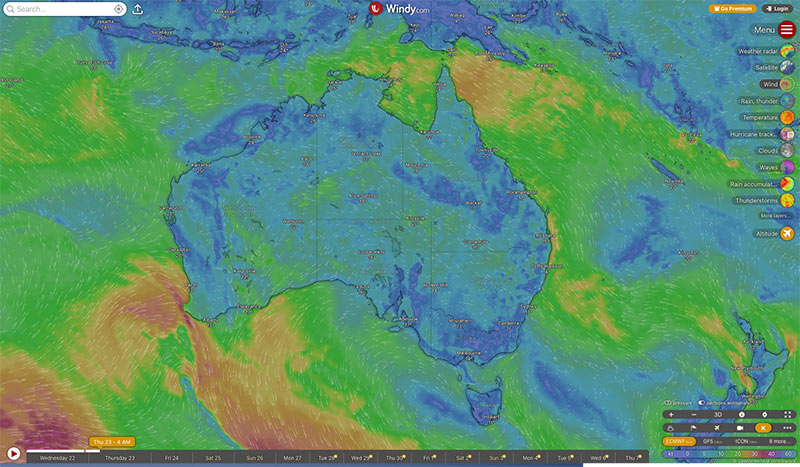Click the wind speed color scale legend
The image size is (800, 467).
coord(729,453)
